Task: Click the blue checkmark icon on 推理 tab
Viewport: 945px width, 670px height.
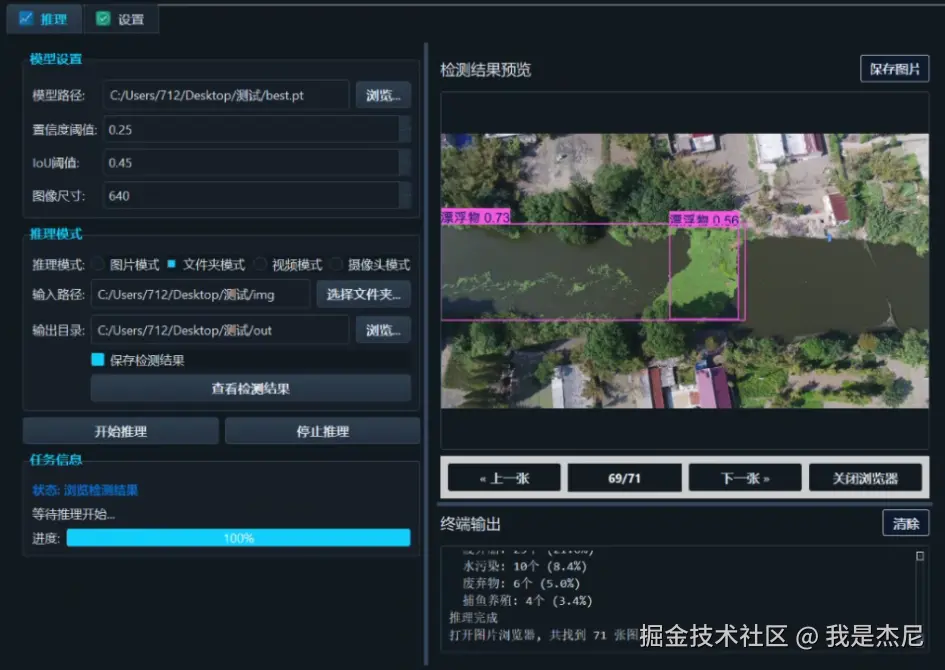Action: pos(24,18)
